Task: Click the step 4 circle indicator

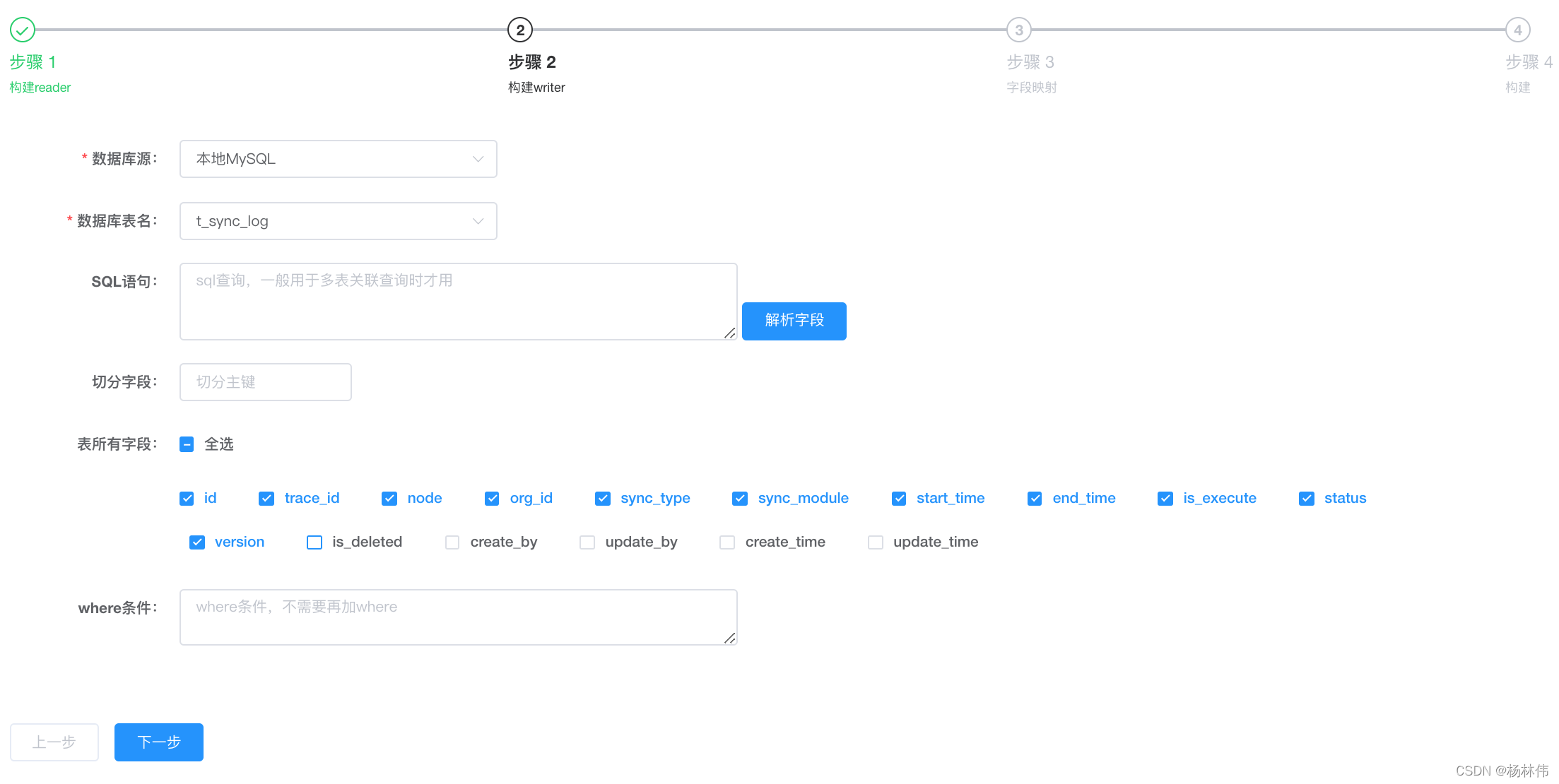Action: pyautogui.click(x=1519, y=30)
